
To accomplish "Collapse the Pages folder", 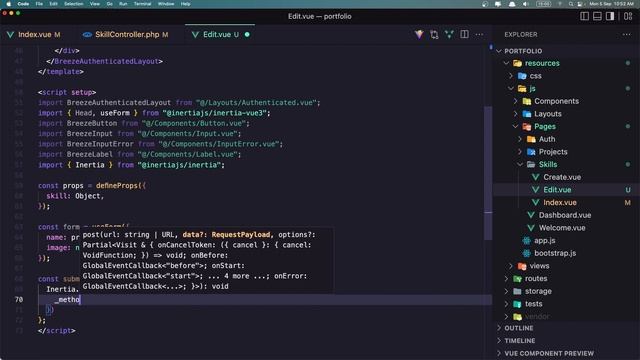I will 515,127.
